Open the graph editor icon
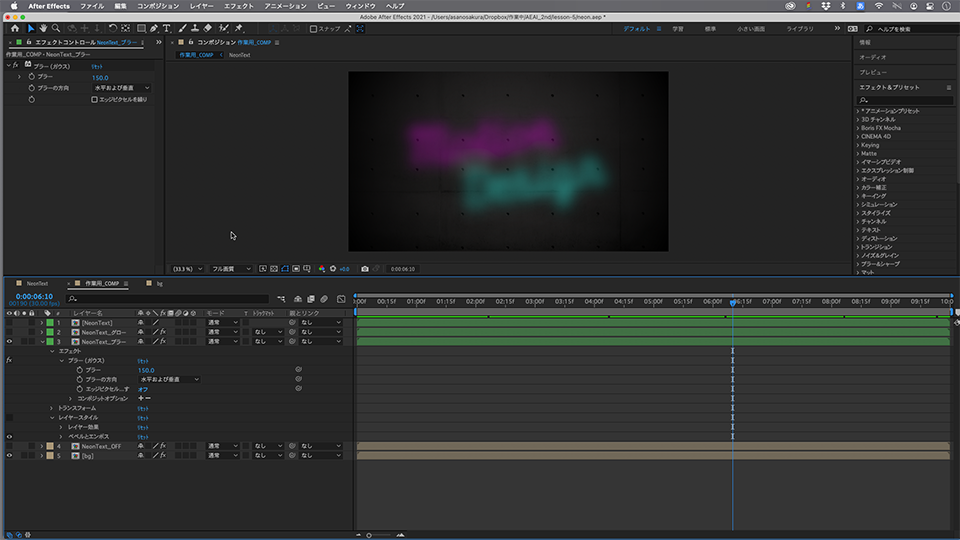960x540 pixels. [x=341, y=299]
